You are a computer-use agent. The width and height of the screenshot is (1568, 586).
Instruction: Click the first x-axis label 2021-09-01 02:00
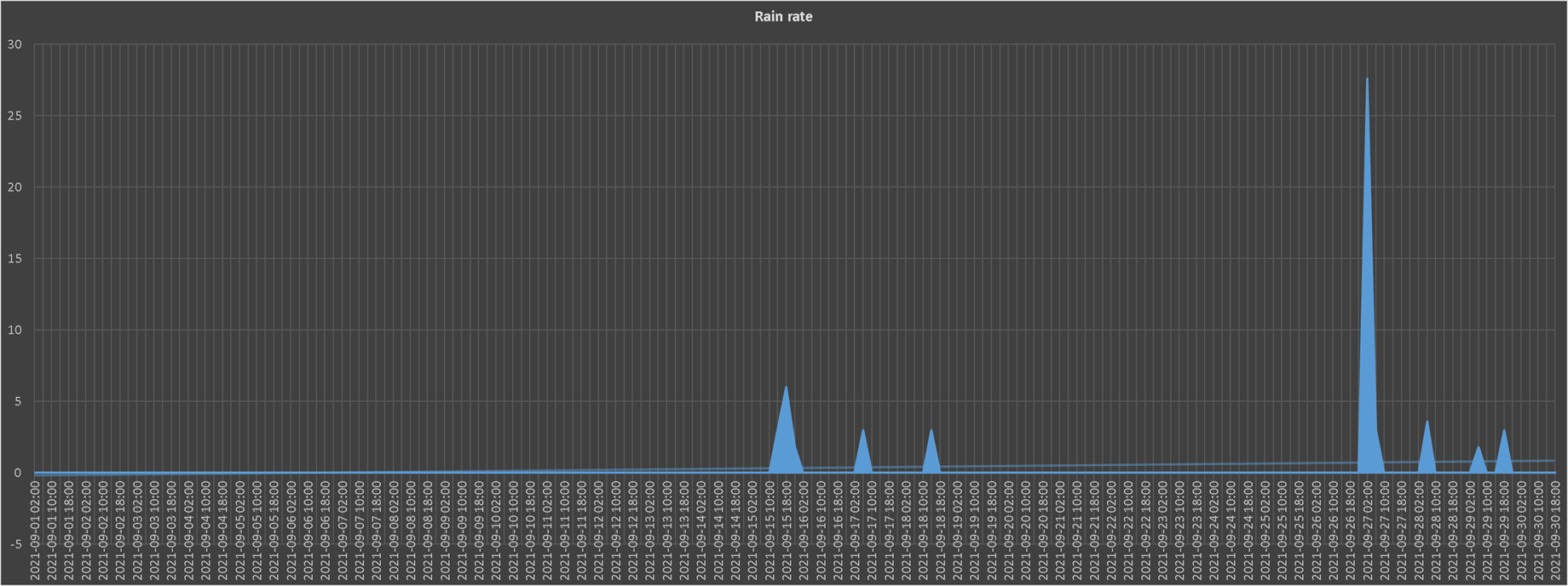[x=35, y=530]
